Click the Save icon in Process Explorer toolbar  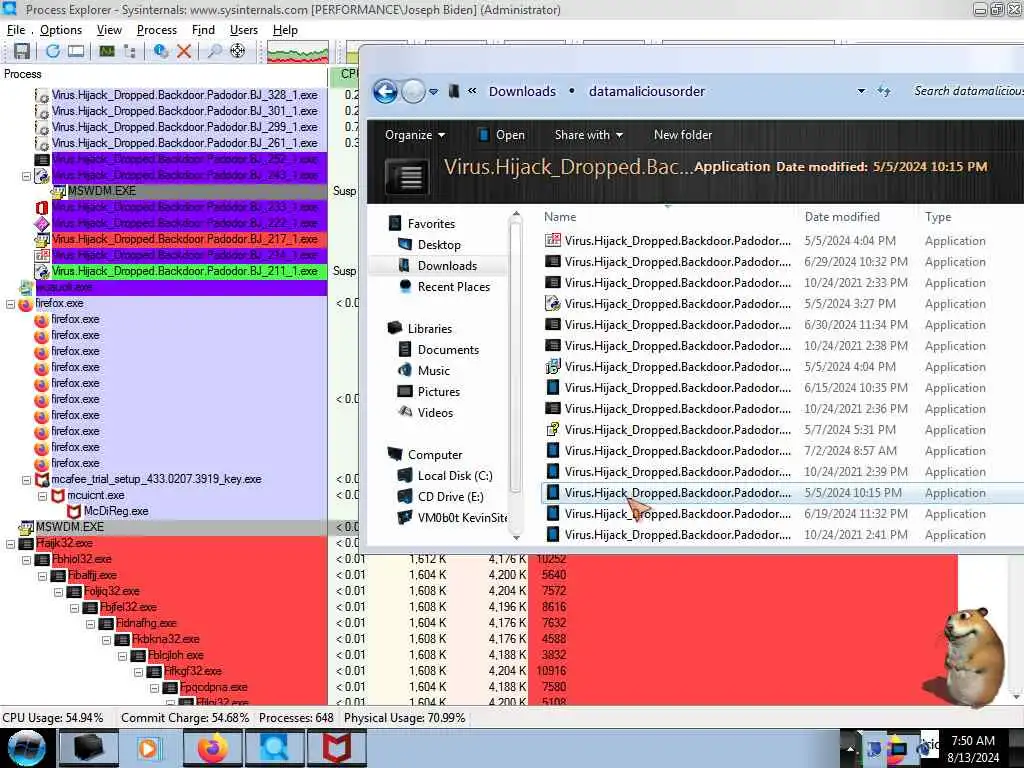pos(22,51)
